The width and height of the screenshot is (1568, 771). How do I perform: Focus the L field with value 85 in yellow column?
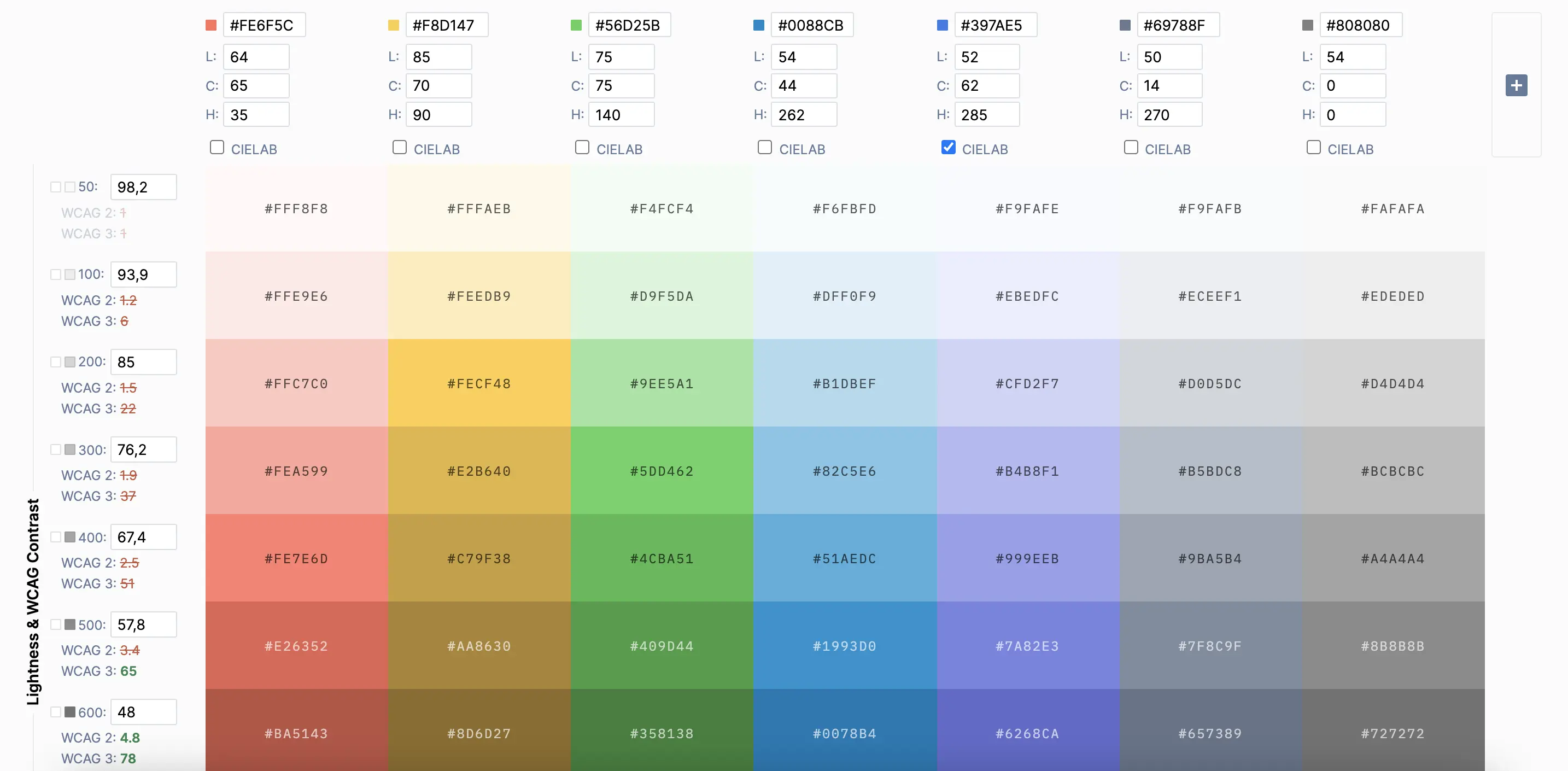click(x=438, y=57)
